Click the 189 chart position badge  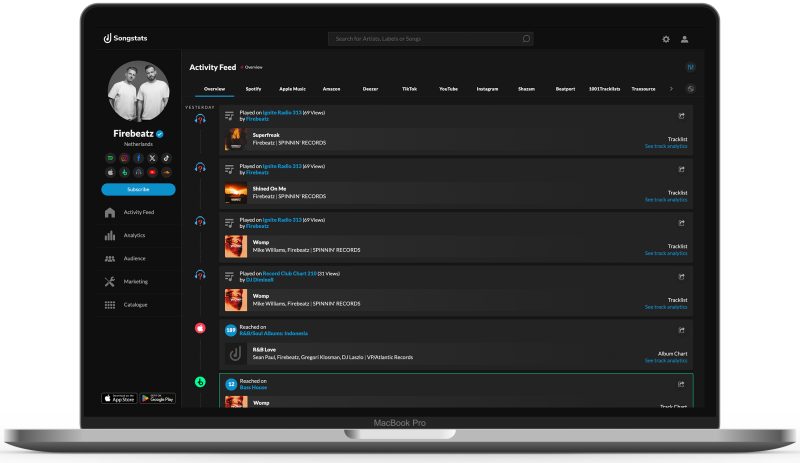pos(231,330)
